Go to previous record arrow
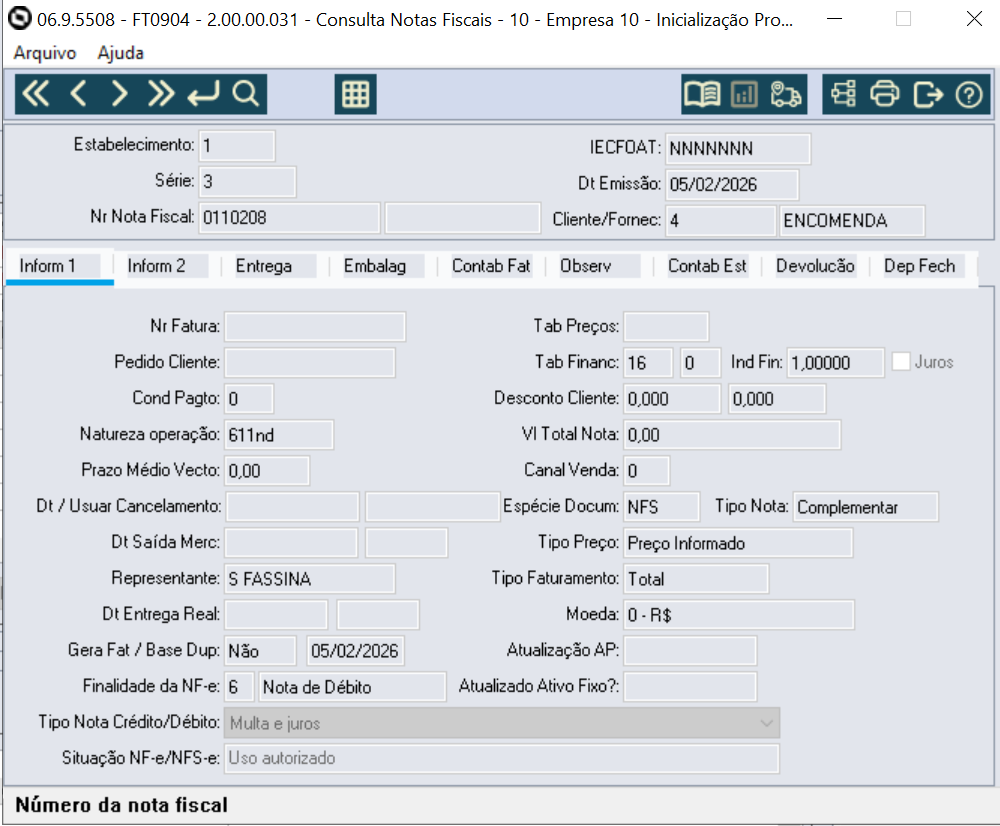The image size is (1000, 826). (78, 94)
